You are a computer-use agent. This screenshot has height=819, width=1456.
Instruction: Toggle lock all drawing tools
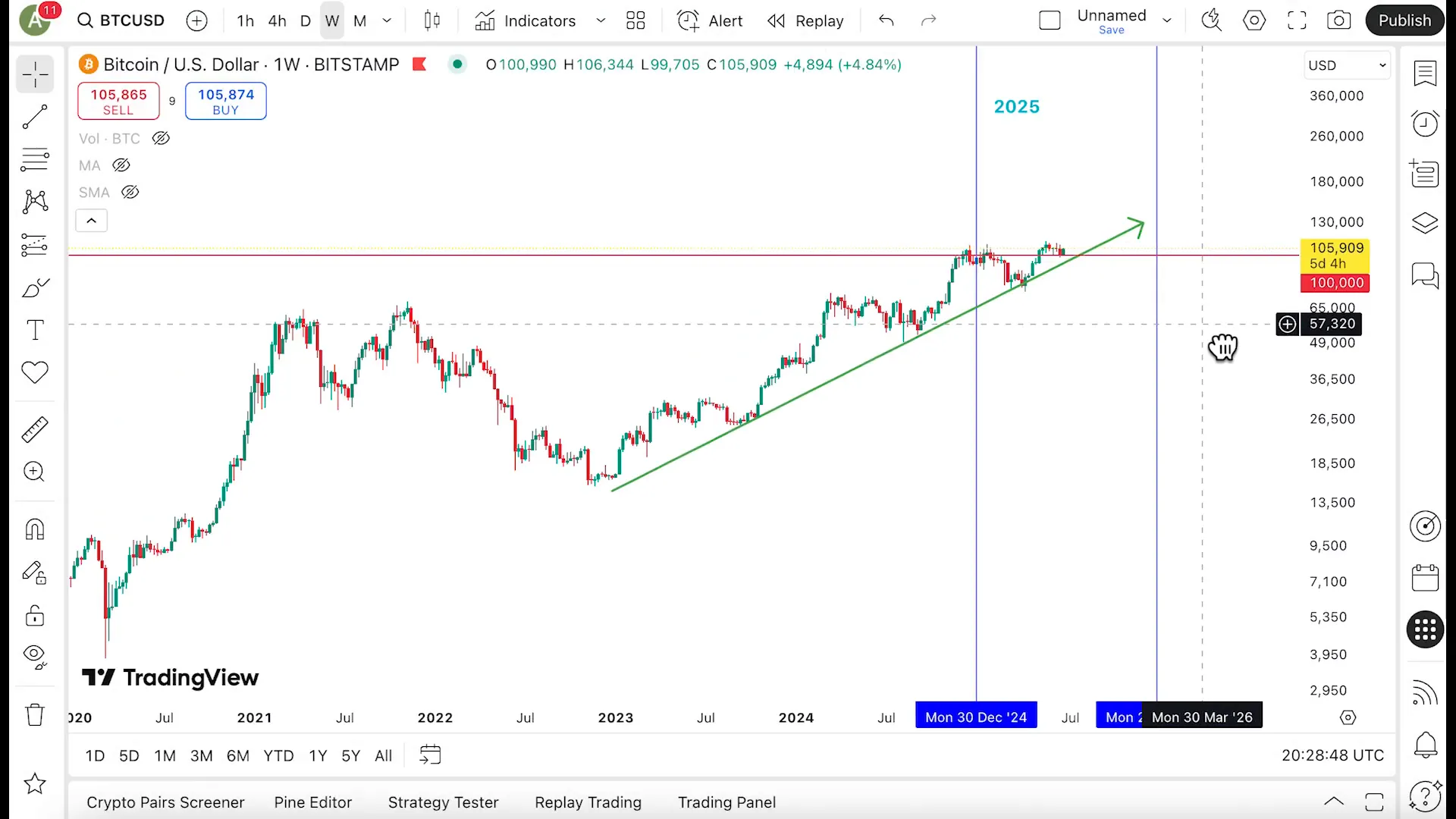coord(35,615)
